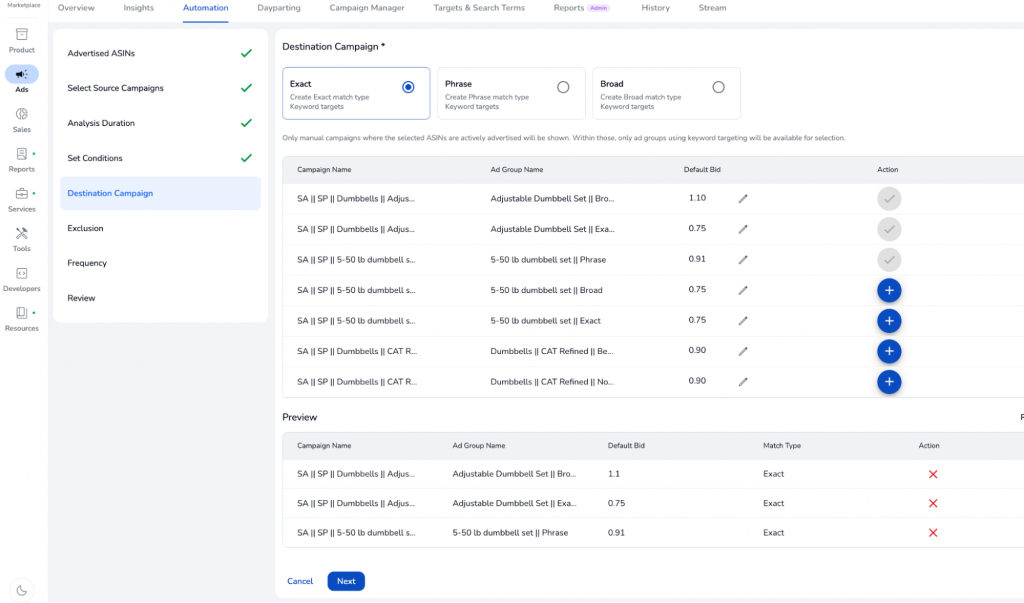Image resolution: width=1024 pixels, height=603 pixels.
Task: Edit default bid 1.10 pencil icon
Action: (743, 199)
